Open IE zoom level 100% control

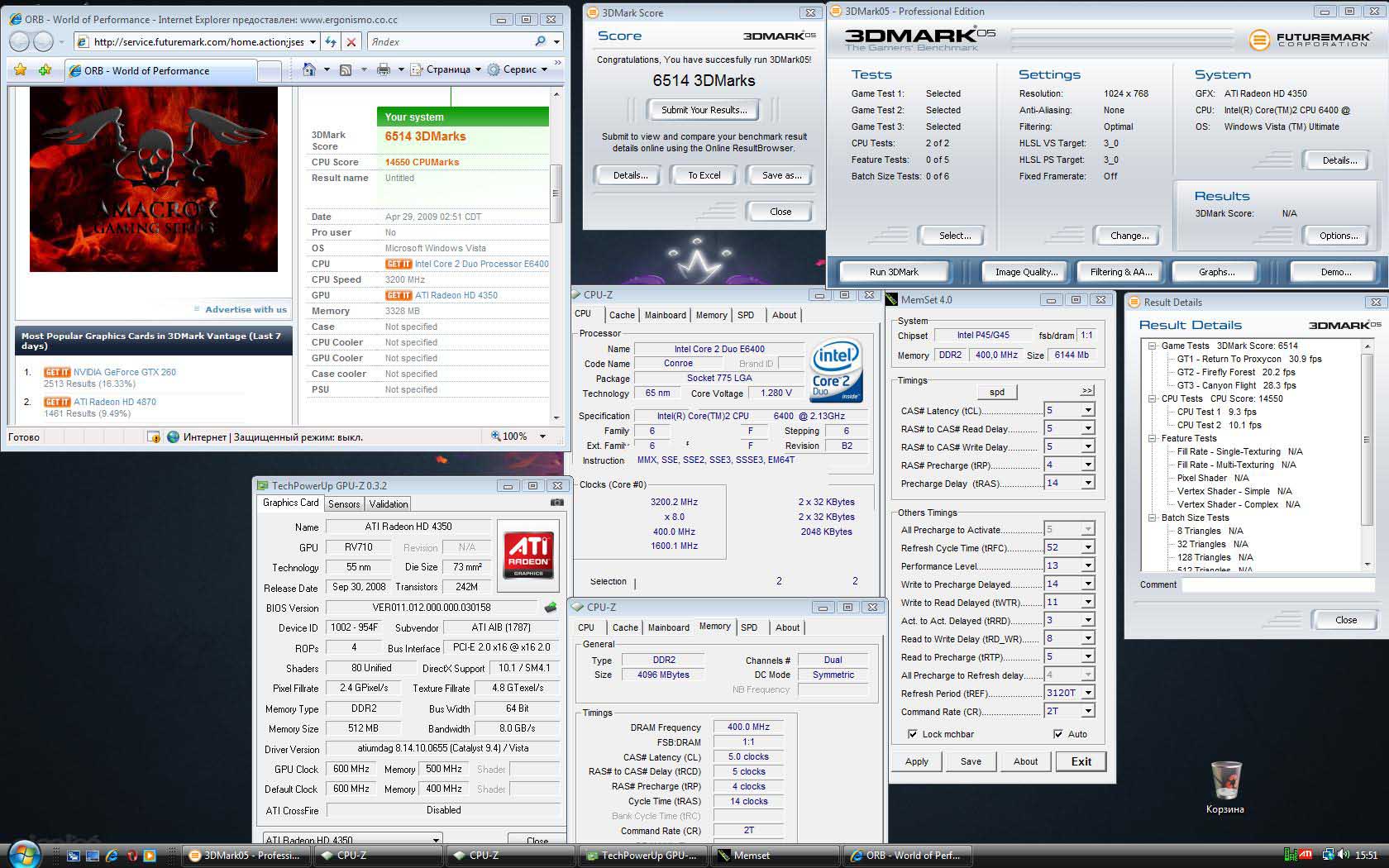[519, 436]
